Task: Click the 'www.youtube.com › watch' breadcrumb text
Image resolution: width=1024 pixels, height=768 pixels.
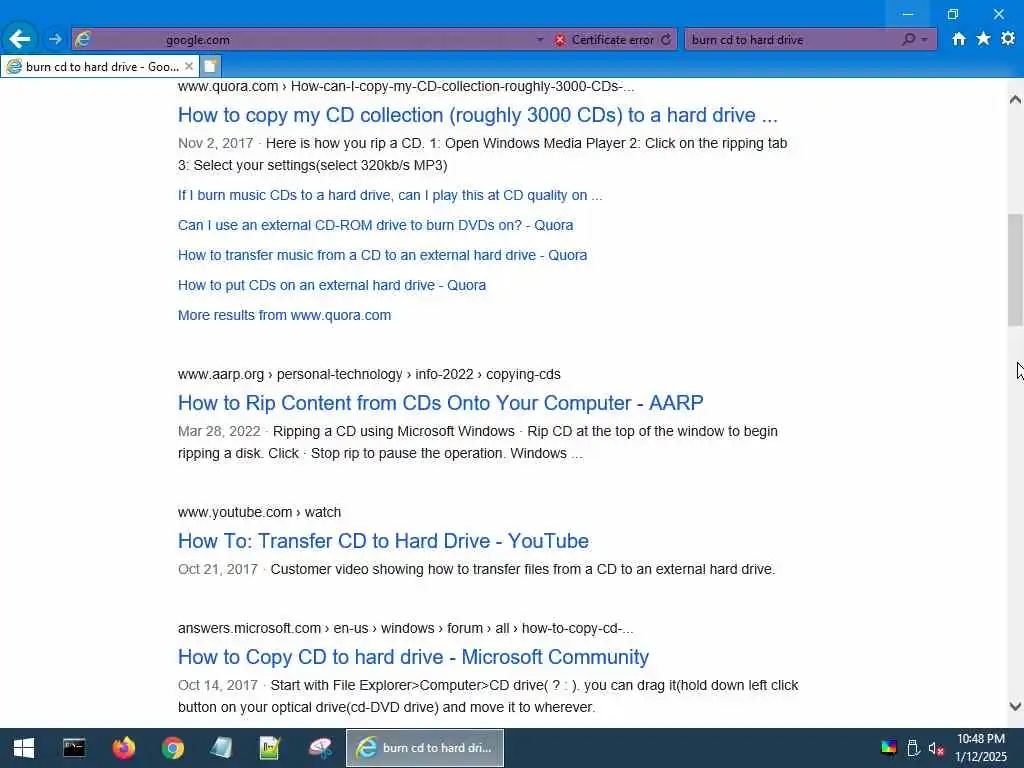Action: [259, 512]
